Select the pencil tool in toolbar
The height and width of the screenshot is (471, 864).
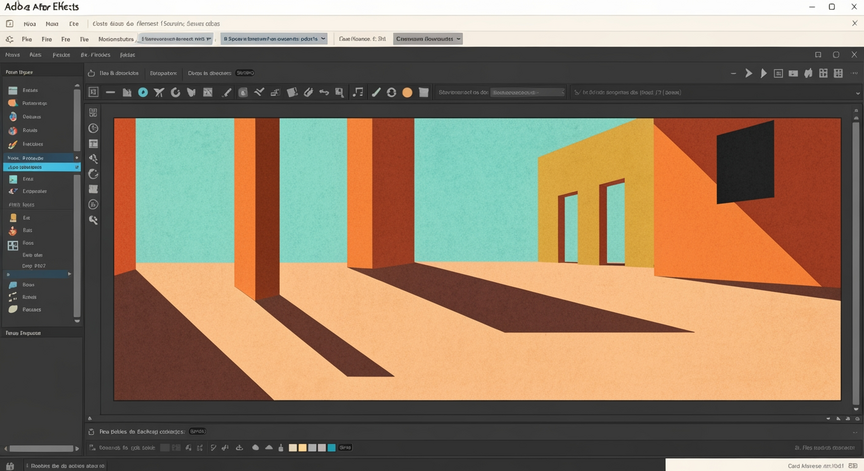tap(226, 93)
